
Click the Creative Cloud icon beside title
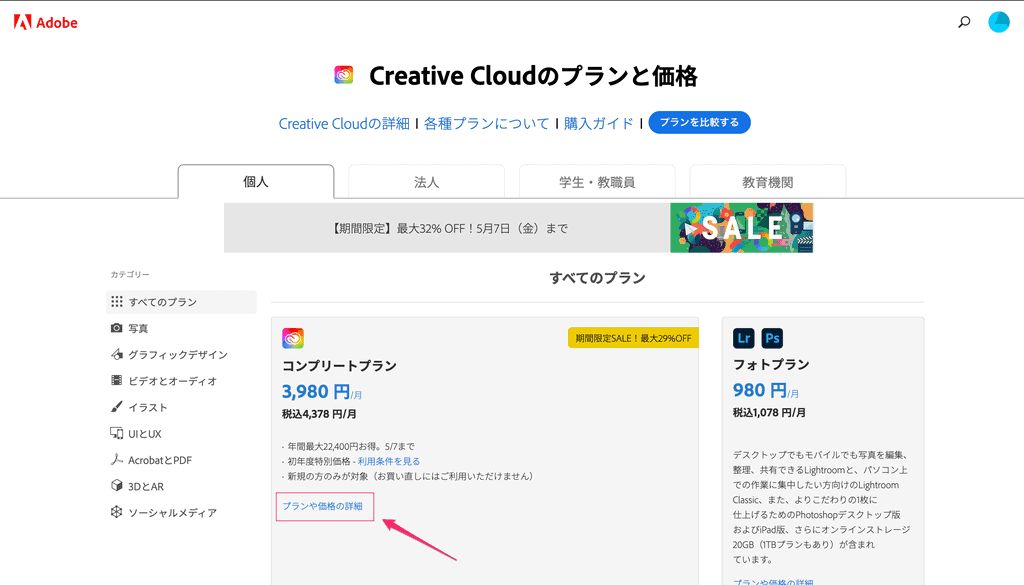(x=344, y=76)
